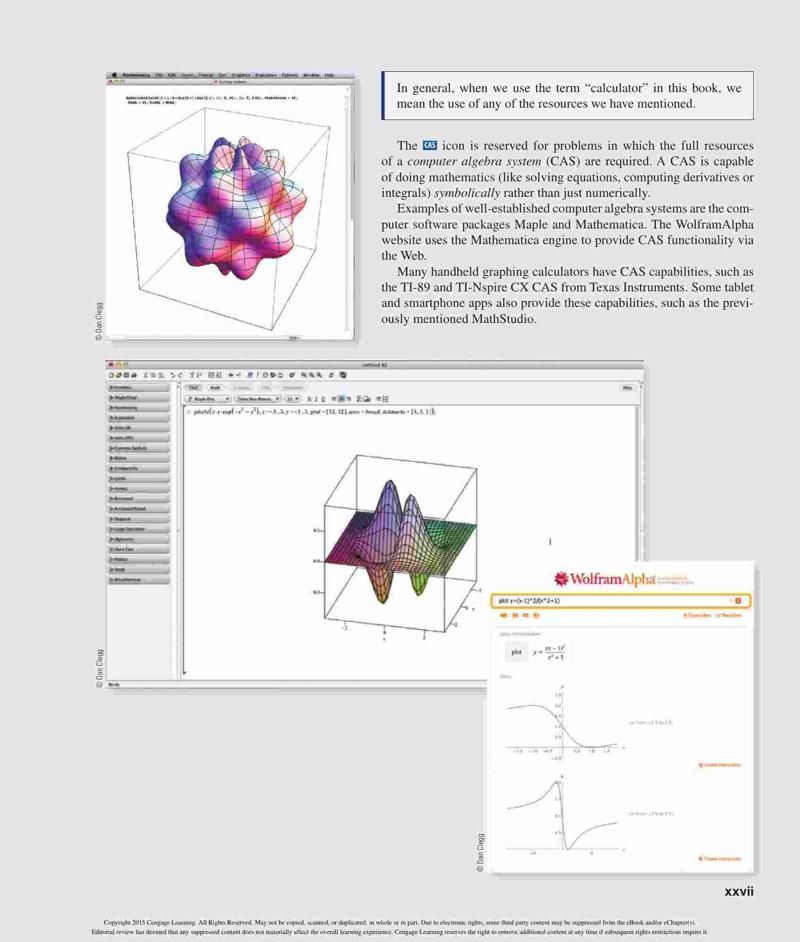This screenshot has height=942, width=800.
Task: Expand the Miscellaneous palette
Action: click(x=139, y=580)
